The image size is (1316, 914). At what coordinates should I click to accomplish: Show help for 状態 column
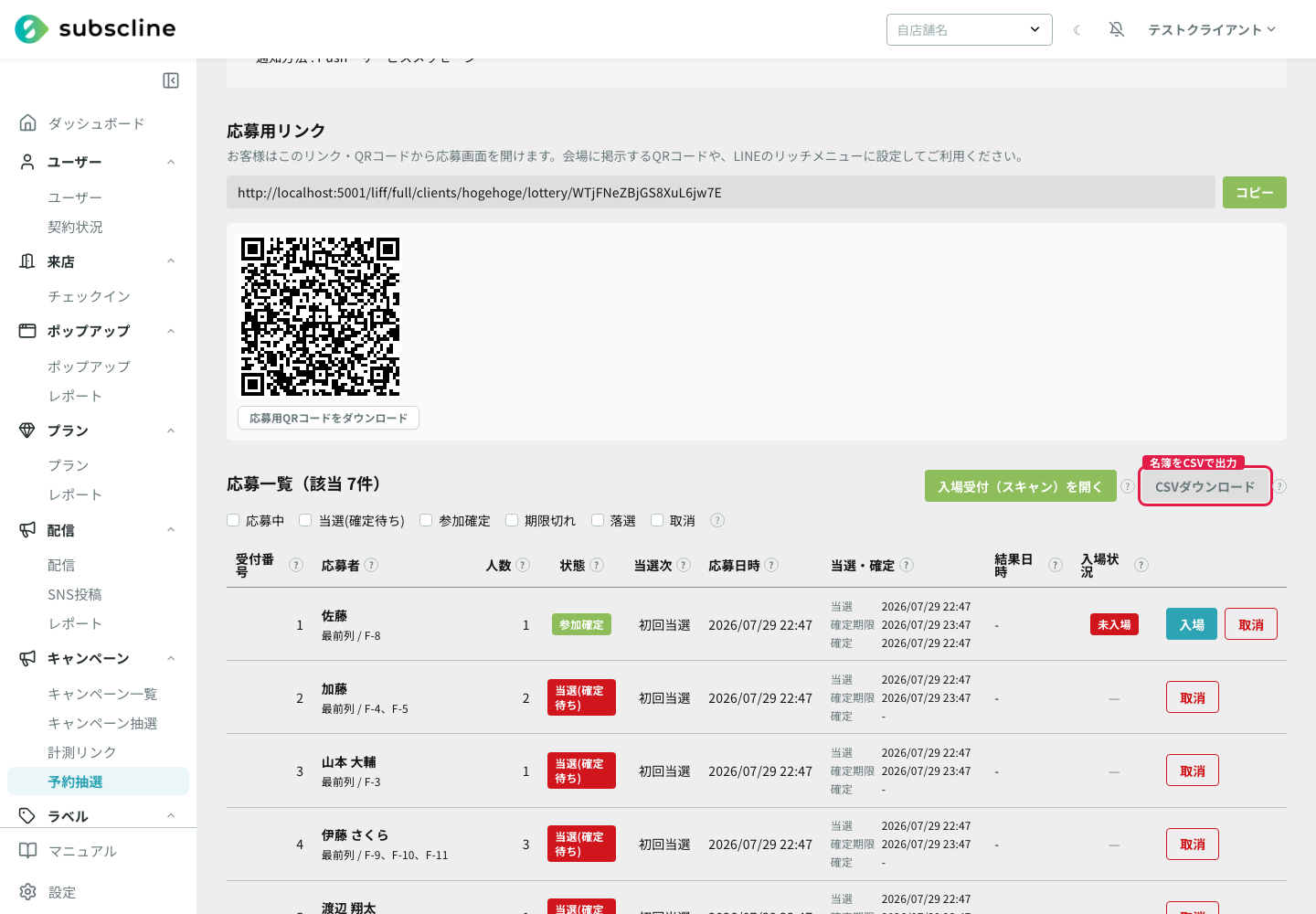pyautogui.click(x=597, y=565)
